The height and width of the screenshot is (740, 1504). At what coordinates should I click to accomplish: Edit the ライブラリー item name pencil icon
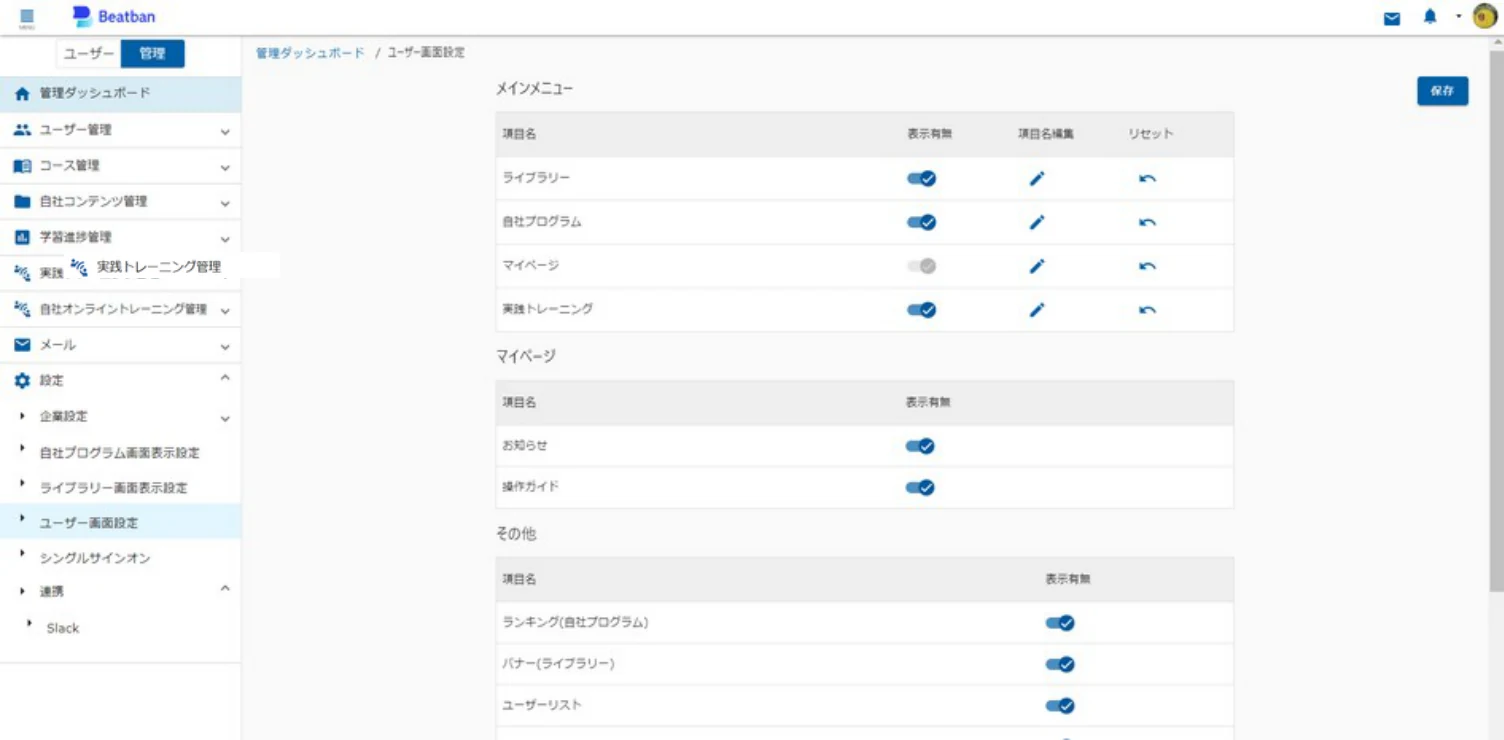pyautogui.click(x=1037, y=179)
